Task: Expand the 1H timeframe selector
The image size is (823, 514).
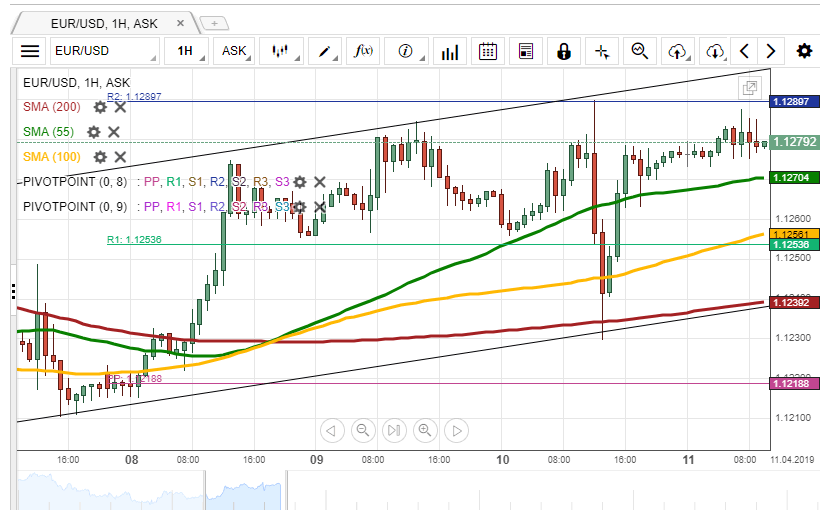Action: click(186, 51)
